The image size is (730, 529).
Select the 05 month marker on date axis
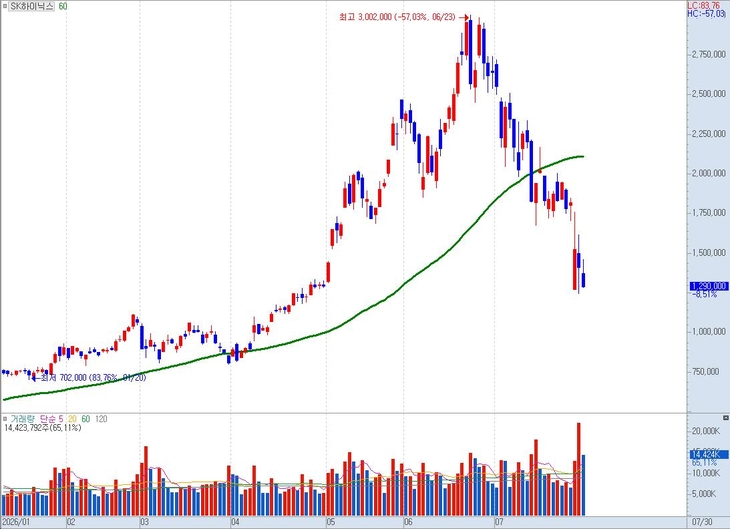coord(331,522)
